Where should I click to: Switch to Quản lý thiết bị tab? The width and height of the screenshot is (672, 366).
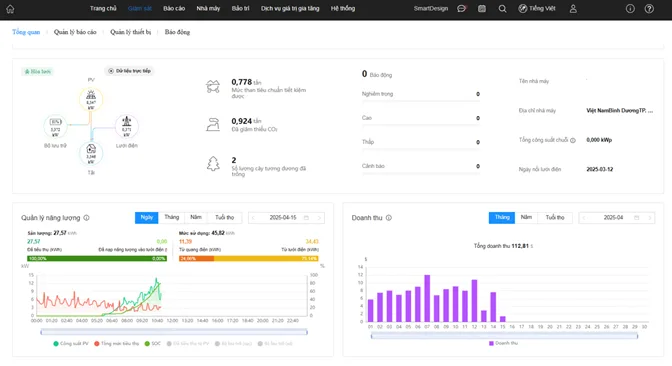point(131,32)
